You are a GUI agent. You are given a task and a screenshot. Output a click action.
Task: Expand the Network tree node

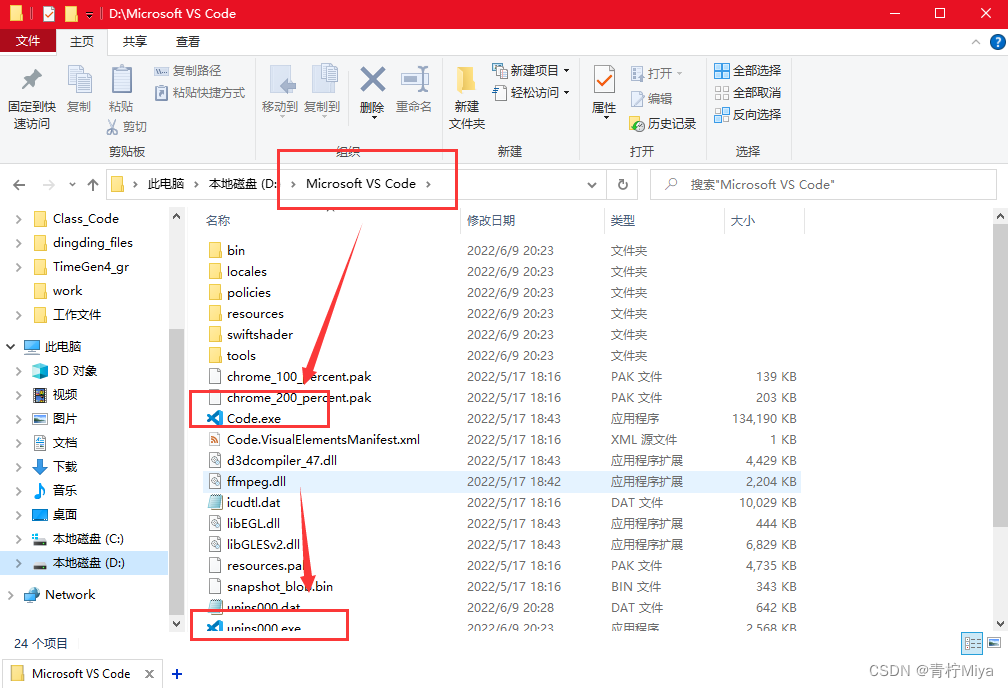[10, 595]
